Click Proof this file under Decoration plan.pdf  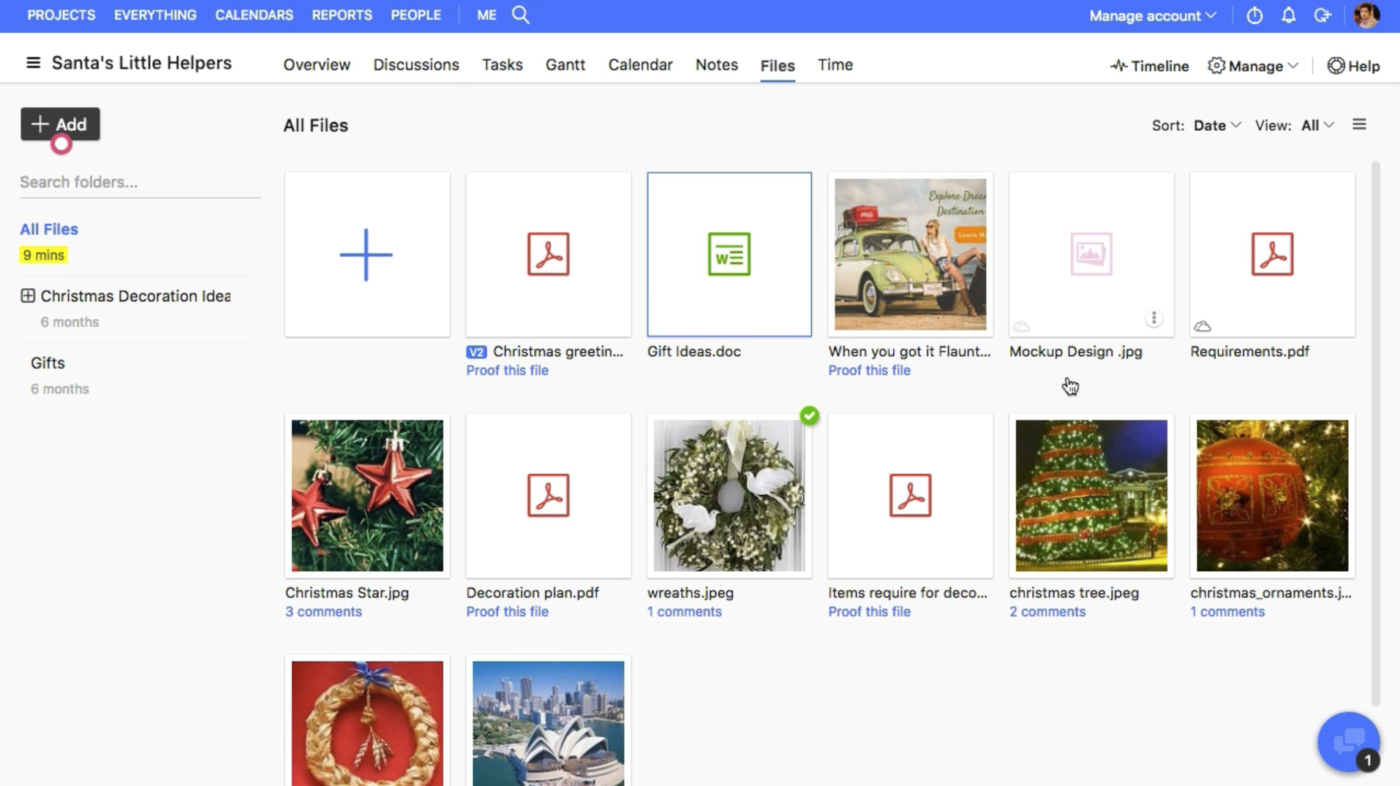click(x=507, y=611)
